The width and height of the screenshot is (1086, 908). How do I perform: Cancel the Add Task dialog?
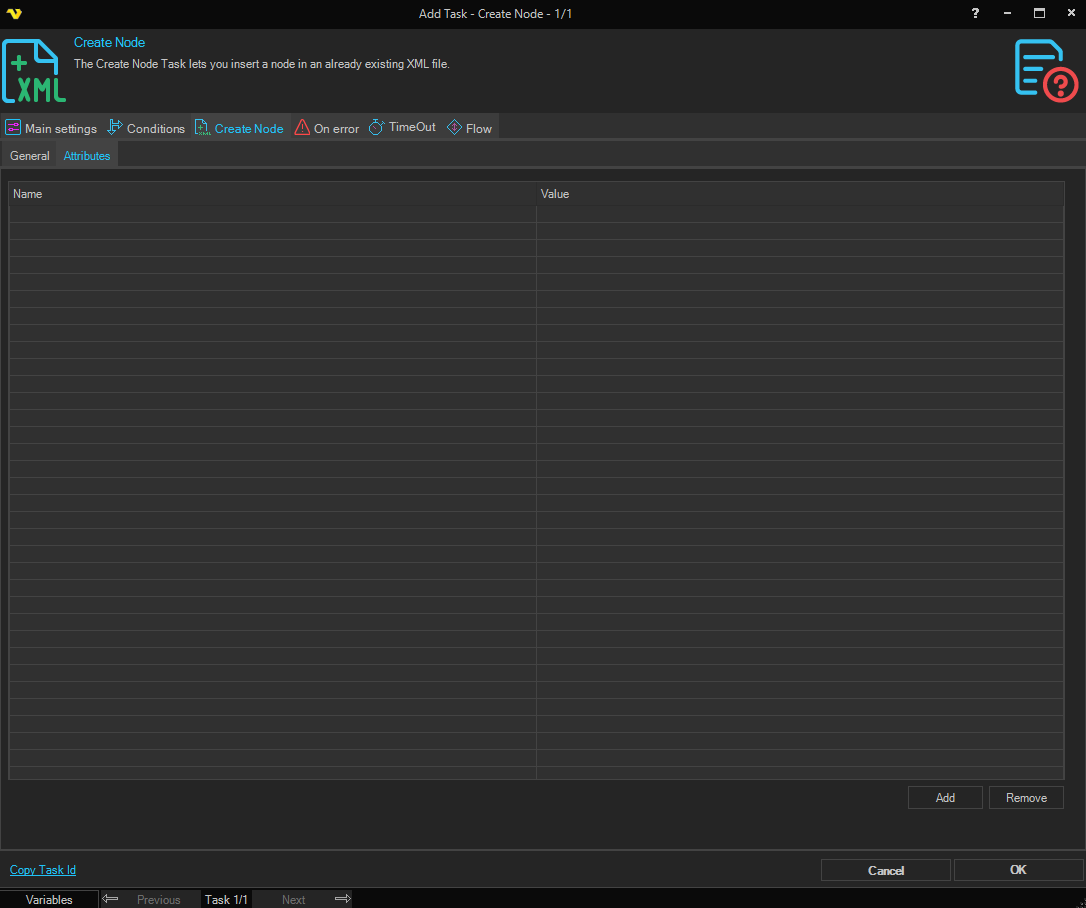click(x=885, y=870)
